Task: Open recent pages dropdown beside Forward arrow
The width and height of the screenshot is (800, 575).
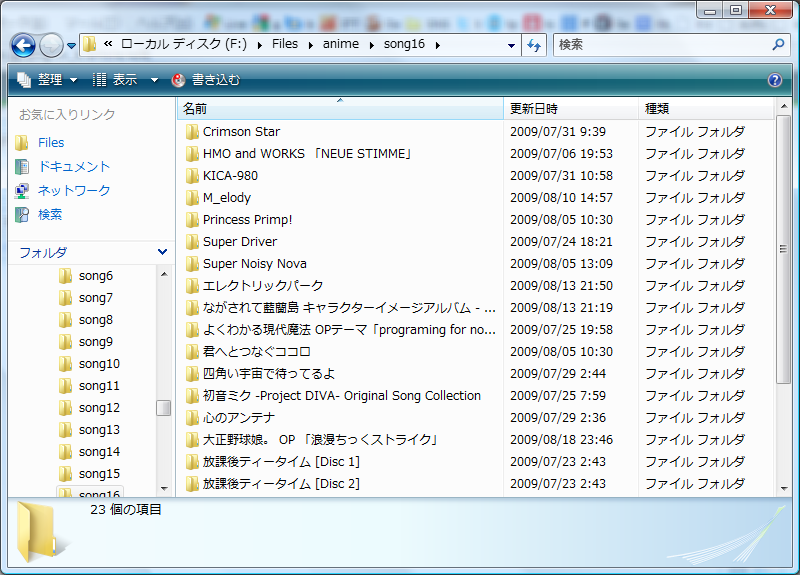Action: (71, 45)
